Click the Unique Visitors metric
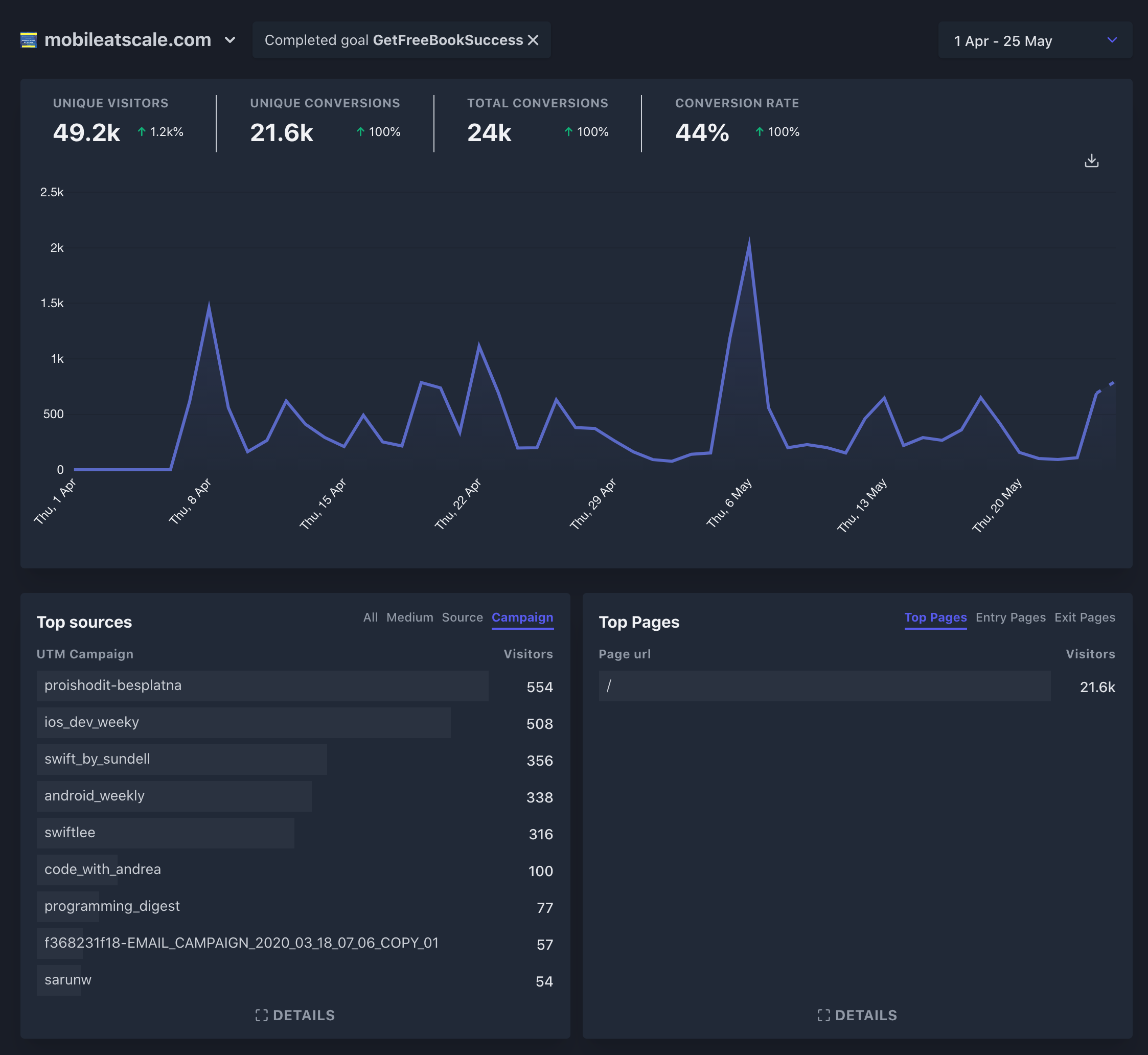This screenshot has height=1055, width=1148. click(87, 132)
